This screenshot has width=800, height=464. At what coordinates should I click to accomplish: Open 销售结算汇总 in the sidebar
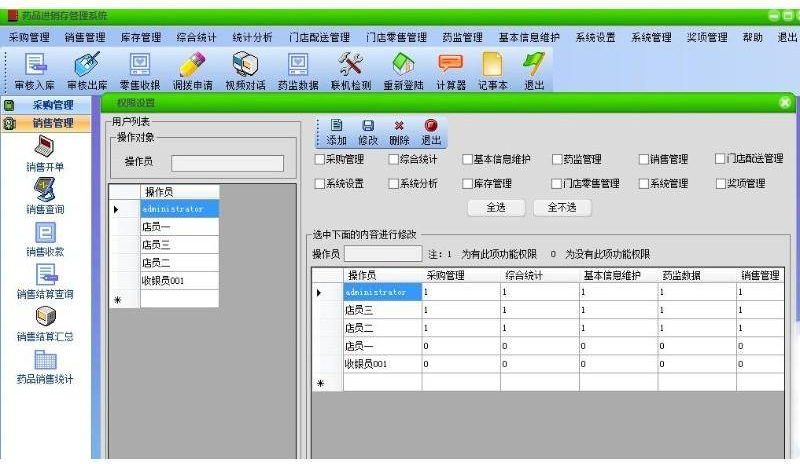45,324
